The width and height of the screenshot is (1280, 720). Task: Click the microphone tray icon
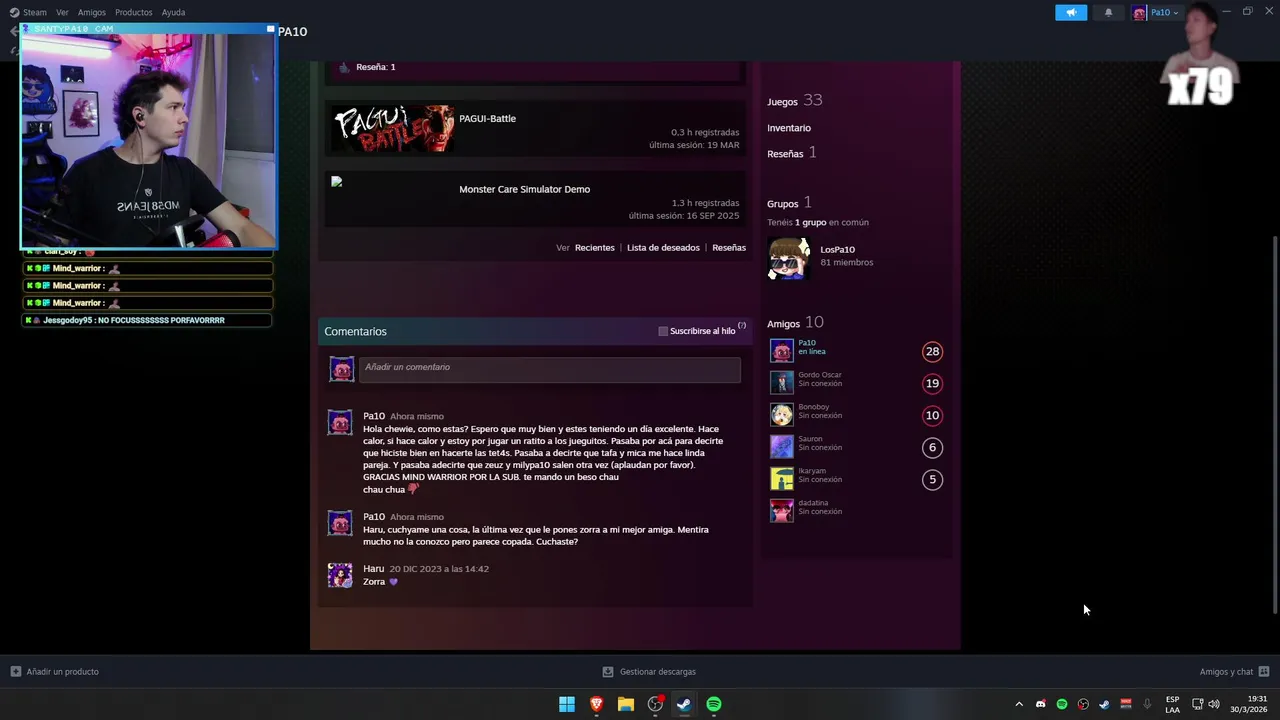pos(1147,704)
